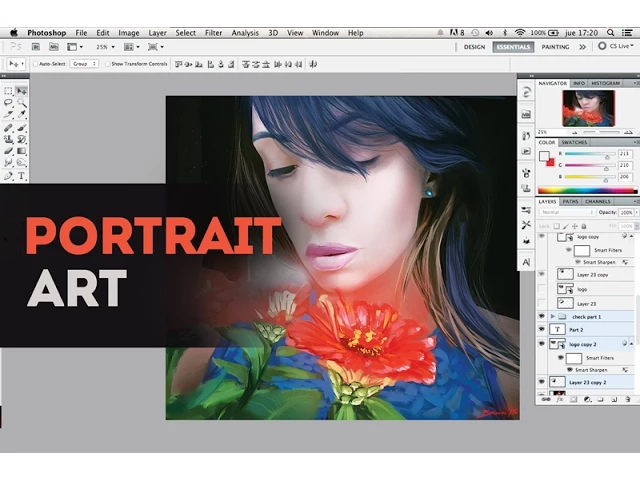640x480 pixels.
Task: Select the Quick Selection tool
Action: pos(22,102)
